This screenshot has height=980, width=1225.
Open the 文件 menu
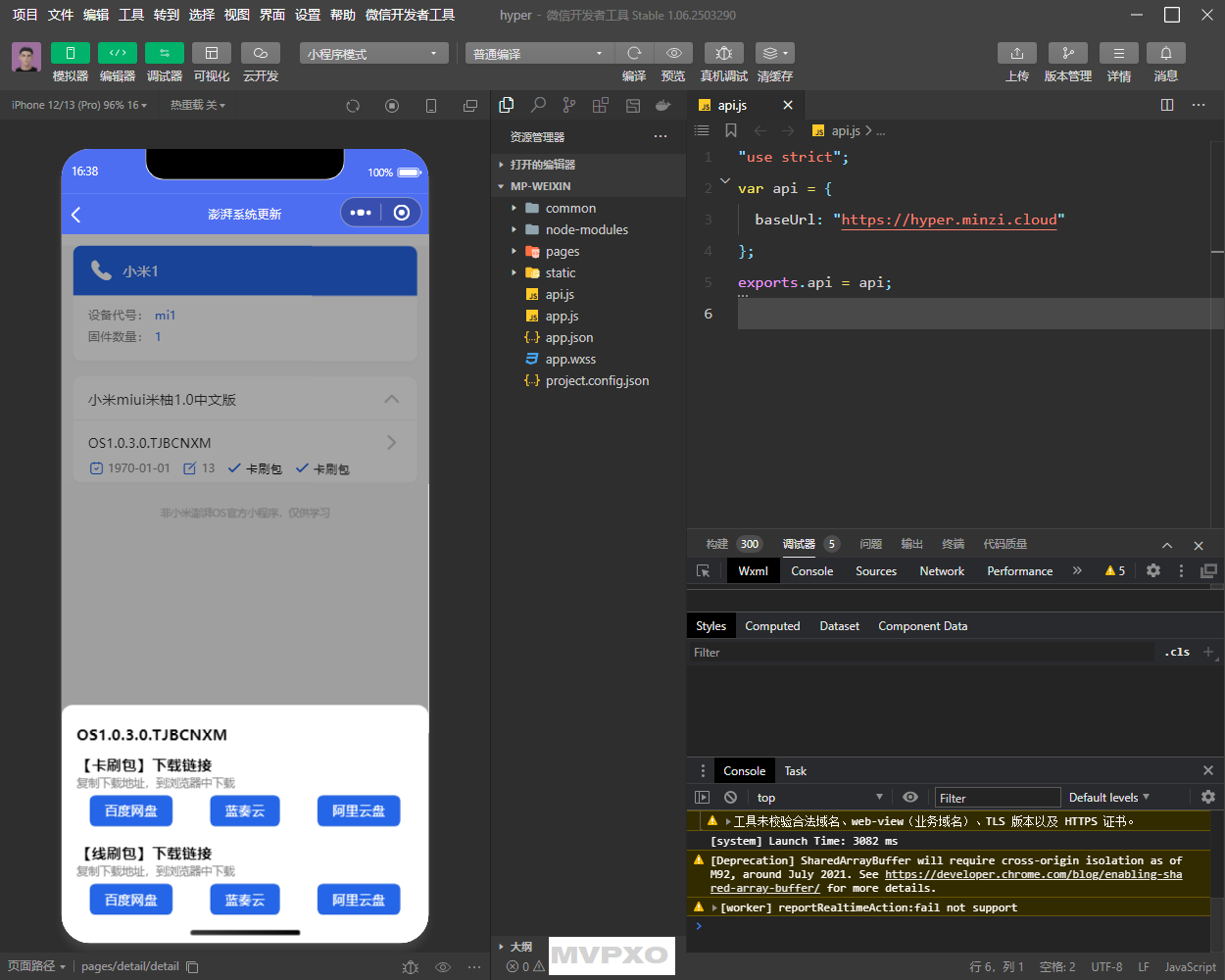[x=61, y=15]
